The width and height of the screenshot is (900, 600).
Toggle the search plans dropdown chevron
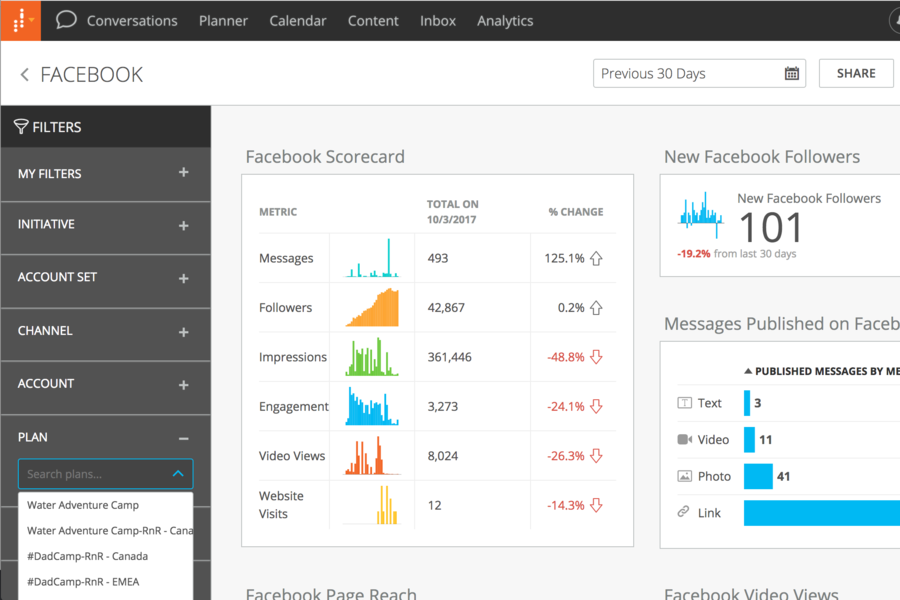point(178,474)
